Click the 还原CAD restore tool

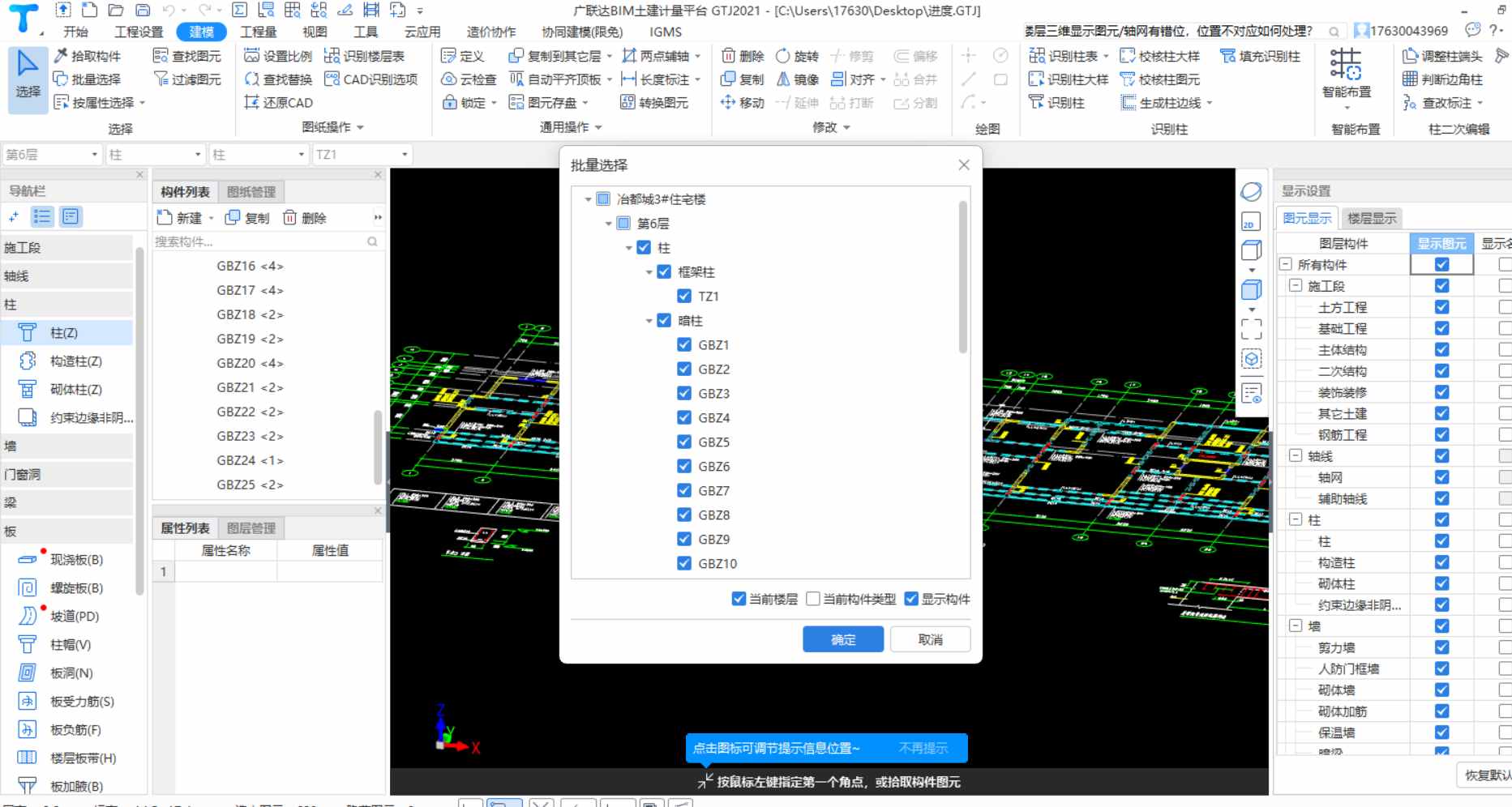coord(278,103)
